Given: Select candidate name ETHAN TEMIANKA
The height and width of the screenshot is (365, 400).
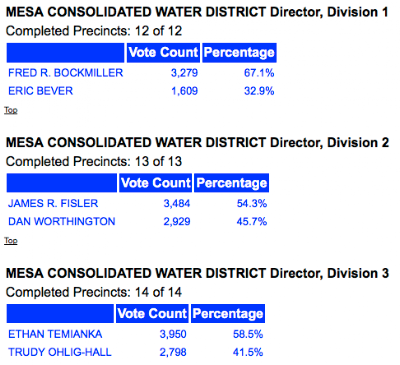Looking at the screenshot, I should point(55,334).
